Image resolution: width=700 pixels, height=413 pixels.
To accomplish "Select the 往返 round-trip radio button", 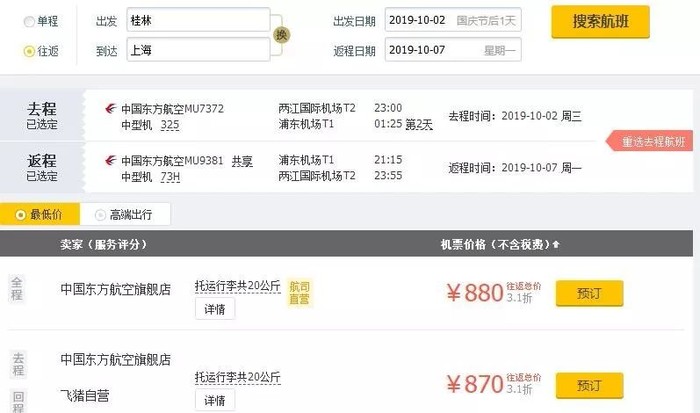I will point(28,51).
